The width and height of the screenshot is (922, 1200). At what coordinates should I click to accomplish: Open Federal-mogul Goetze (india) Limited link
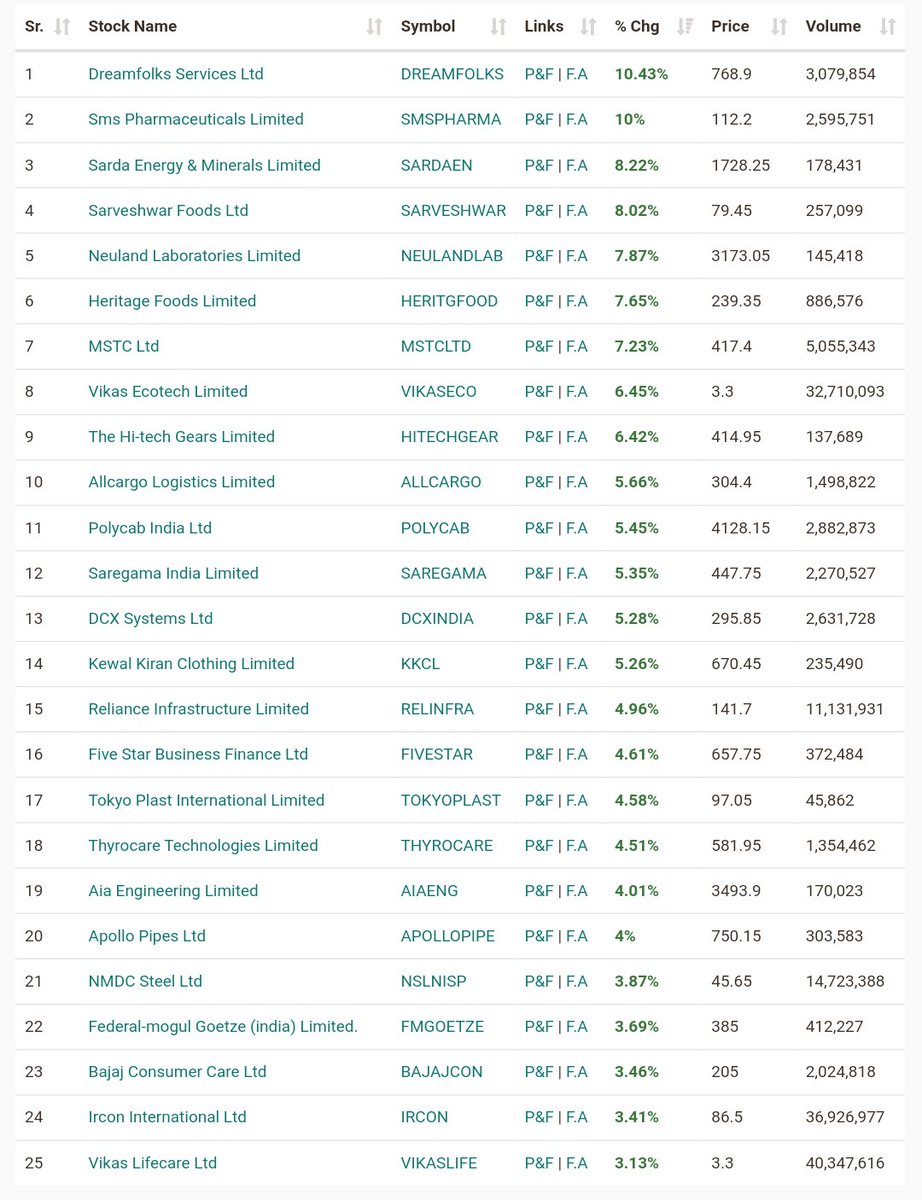coord(223,1026)
